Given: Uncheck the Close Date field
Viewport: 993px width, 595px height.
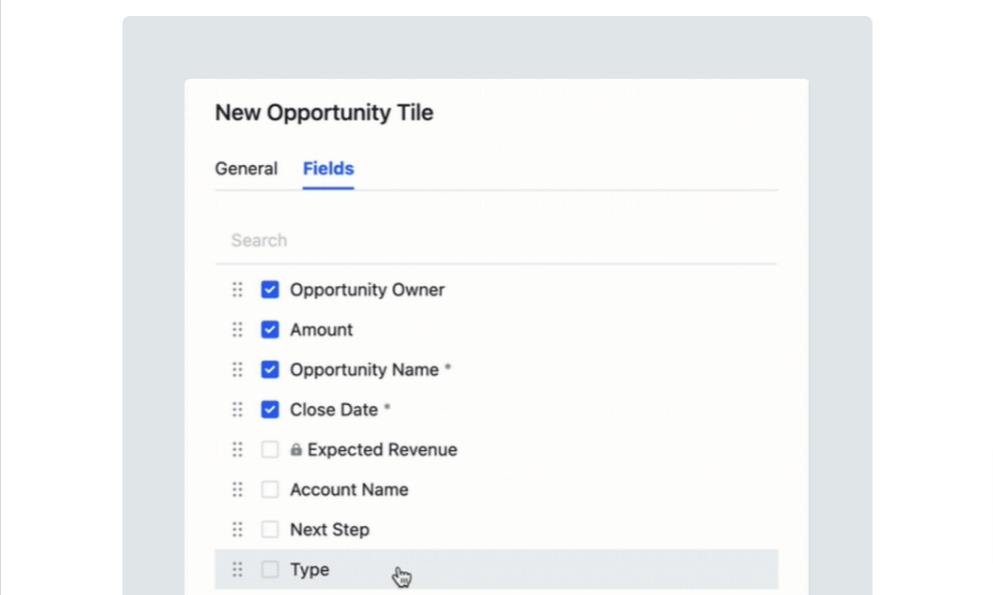Looking at the screenshot, I should (270, 409).
